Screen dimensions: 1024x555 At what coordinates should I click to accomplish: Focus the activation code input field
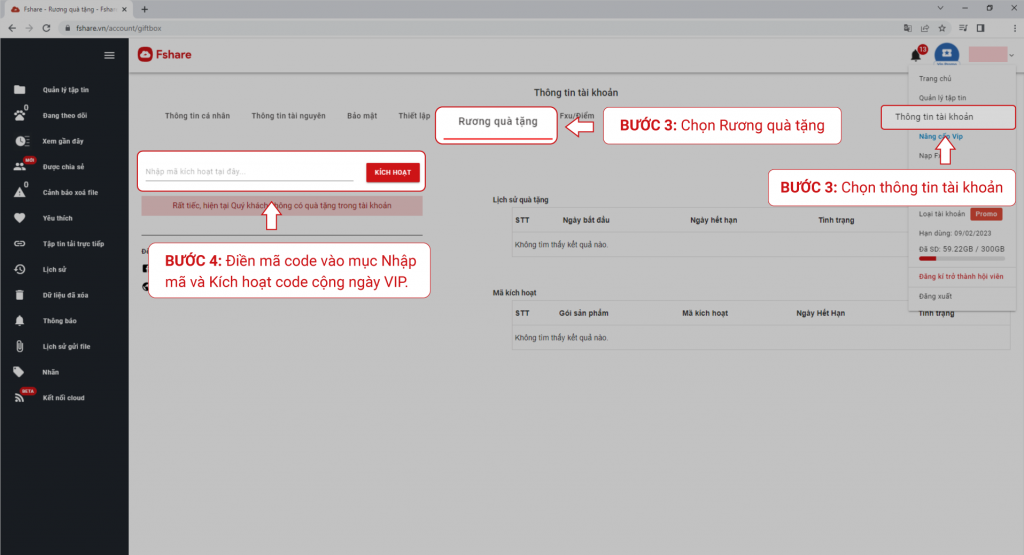(249, 172)
